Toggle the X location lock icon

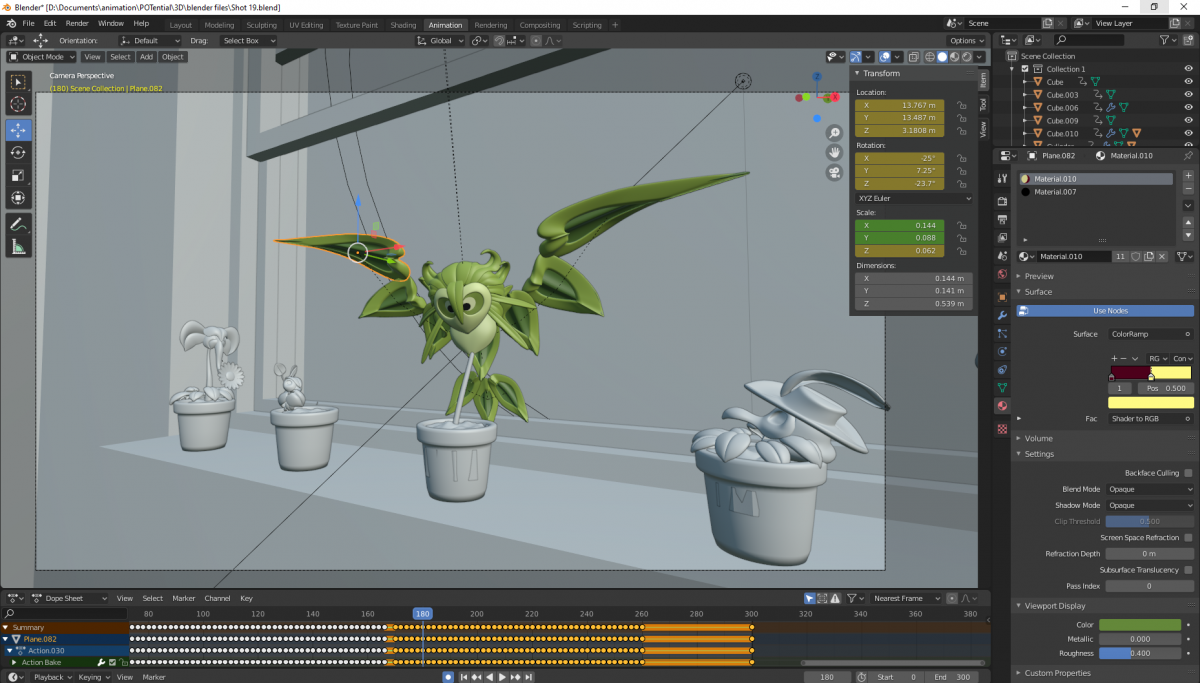(961, 105)
